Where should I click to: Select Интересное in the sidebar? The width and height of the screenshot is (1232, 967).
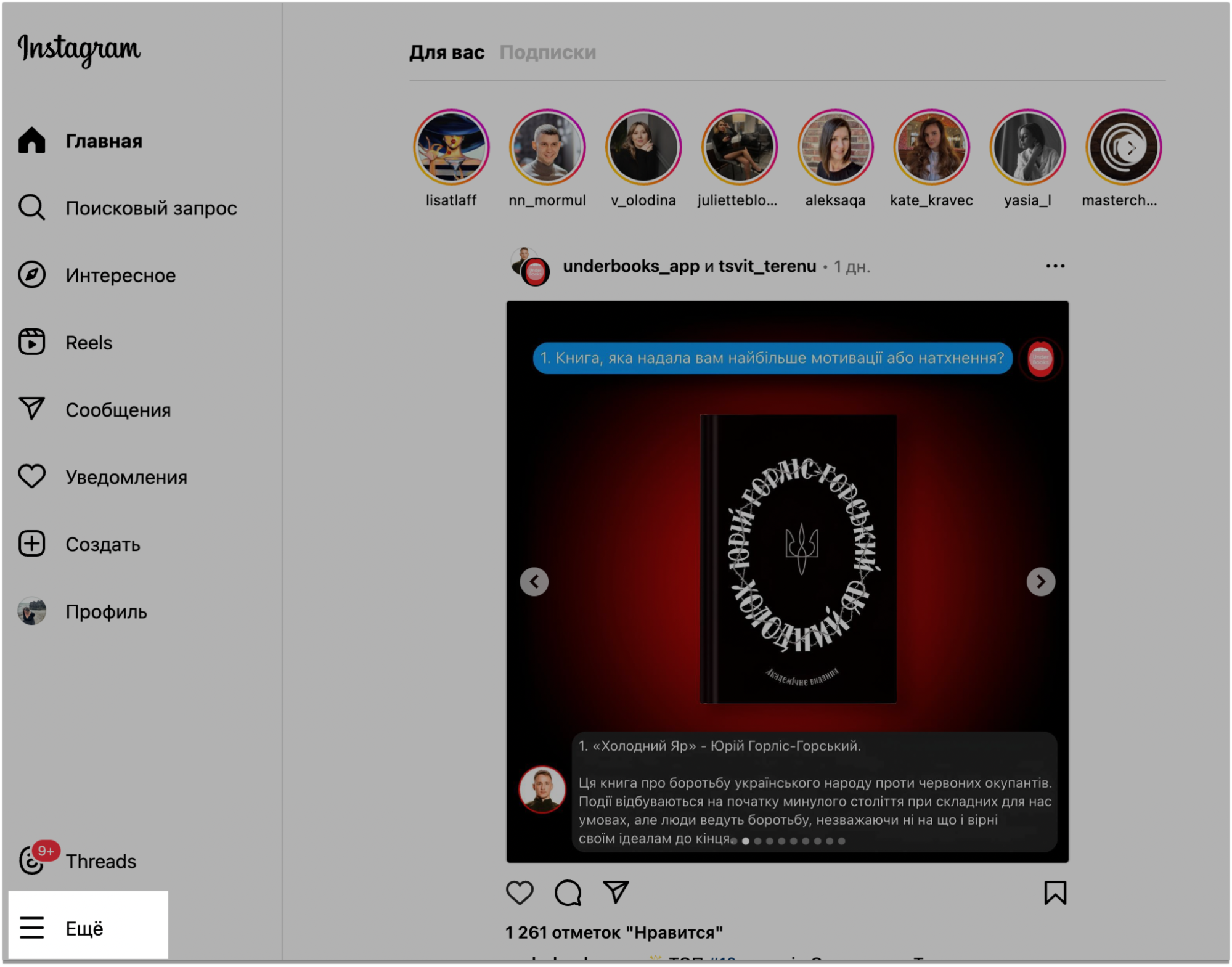coord(121,275)
